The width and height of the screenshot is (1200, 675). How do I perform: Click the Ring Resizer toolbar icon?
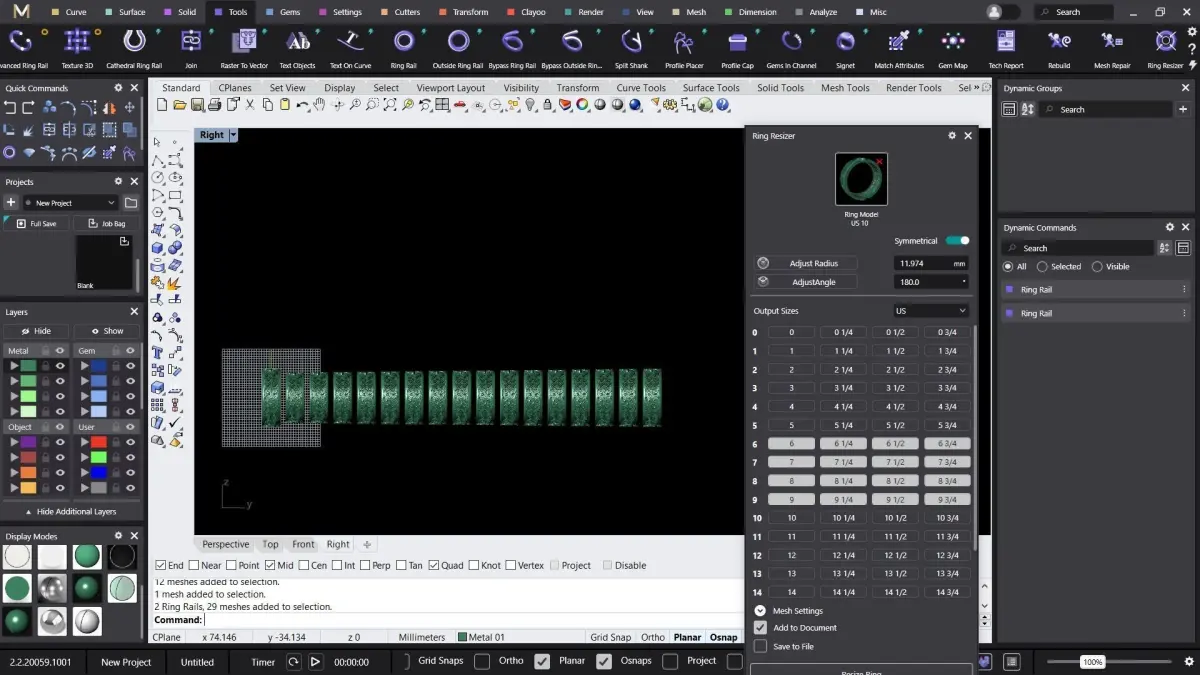point(1165,47)
